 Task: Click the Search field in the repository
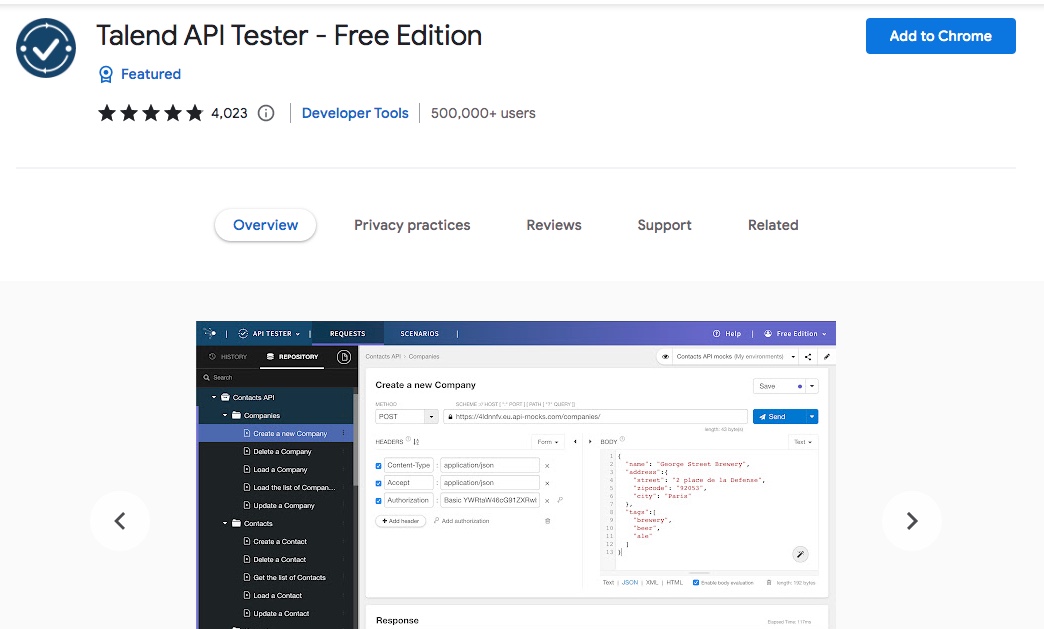tap(277, 377)
